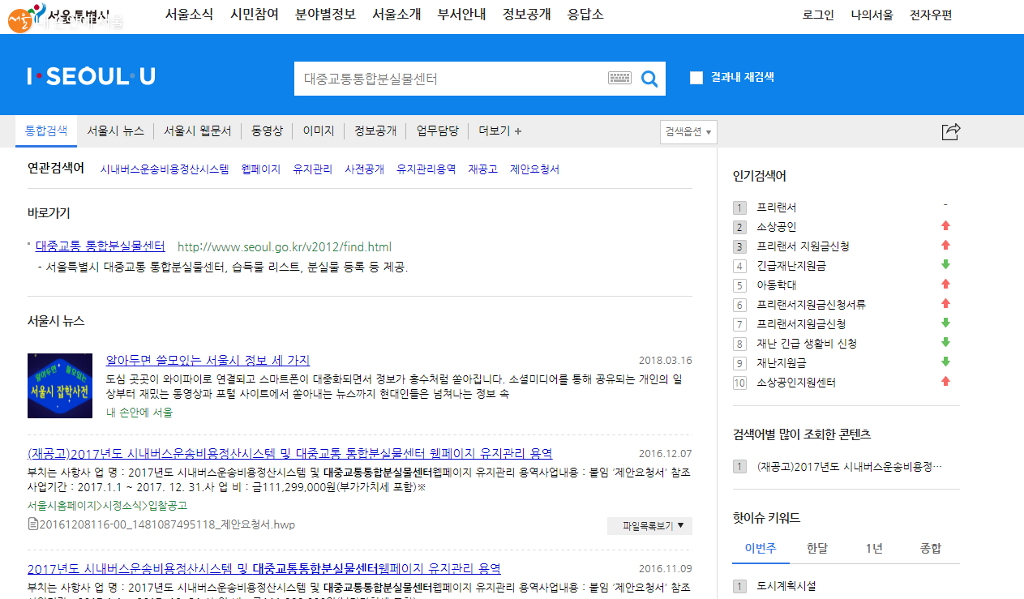This screenshot has width=1024, height=599.
Task: Select the 한달 hot issue keyword tab
Action: point(817,549)
